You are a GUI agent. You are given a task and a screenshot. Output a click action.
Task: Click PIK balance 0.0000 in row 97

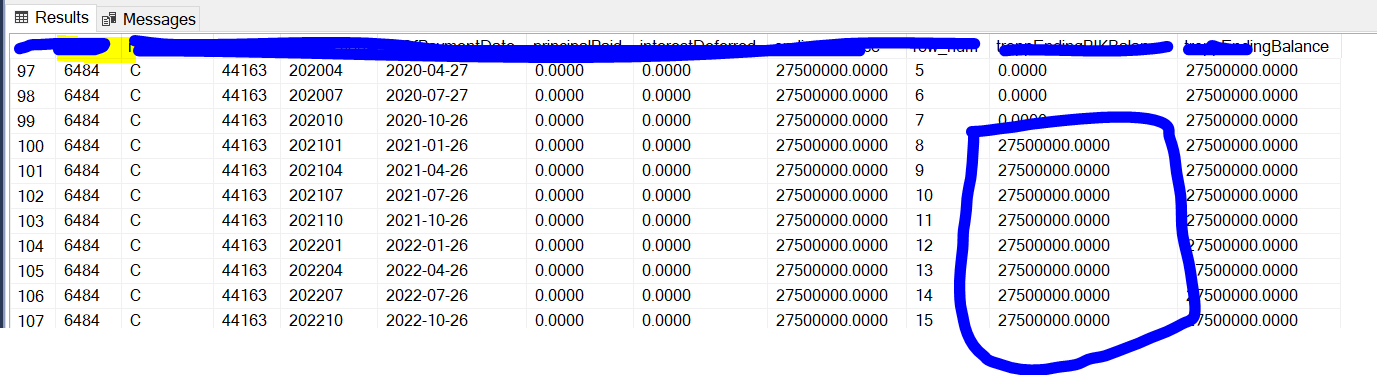click(1083, 71)
